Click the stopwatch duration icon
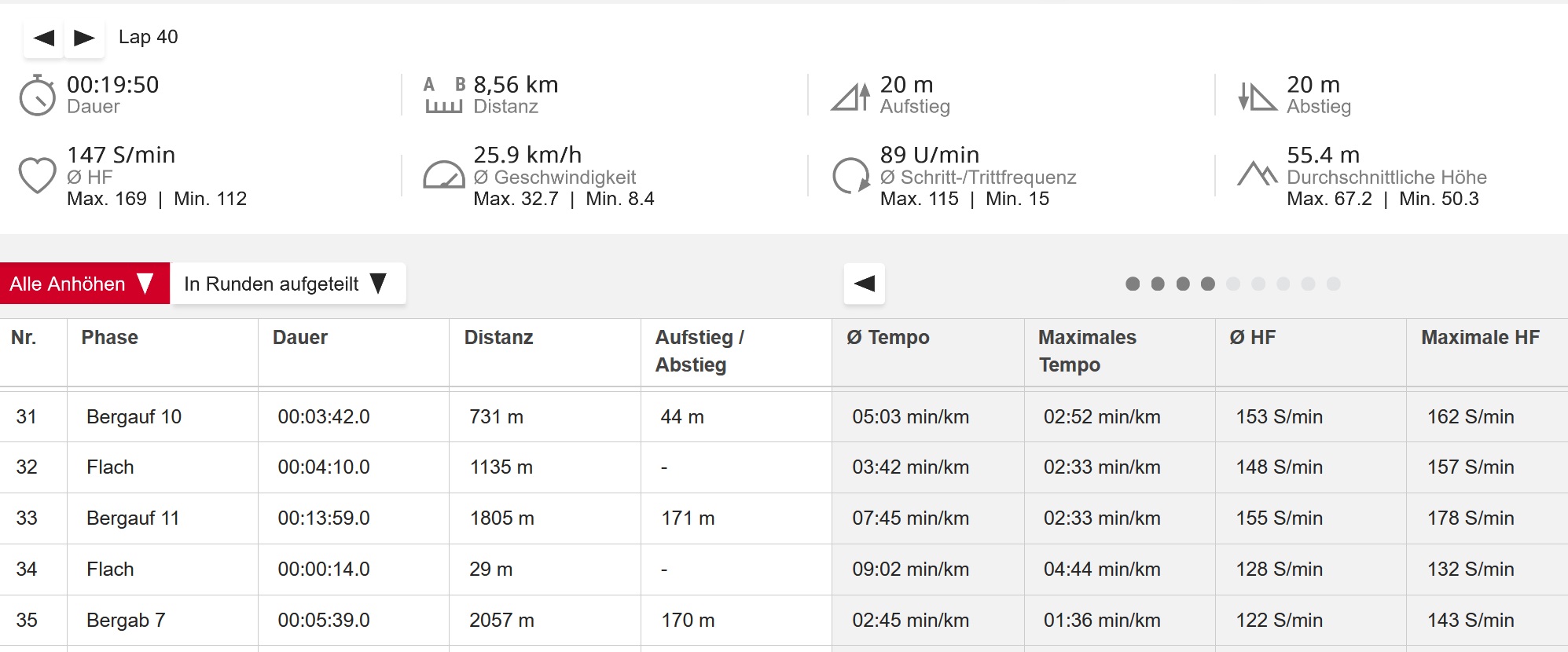This screenshot has width=1568, height=652. (37, 95)
